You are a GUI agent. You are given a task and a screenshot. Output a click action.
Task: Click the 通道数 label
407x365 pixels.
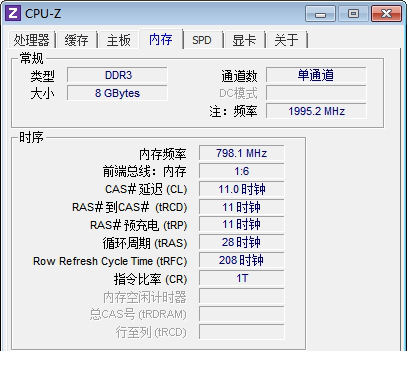pos(239,76)
